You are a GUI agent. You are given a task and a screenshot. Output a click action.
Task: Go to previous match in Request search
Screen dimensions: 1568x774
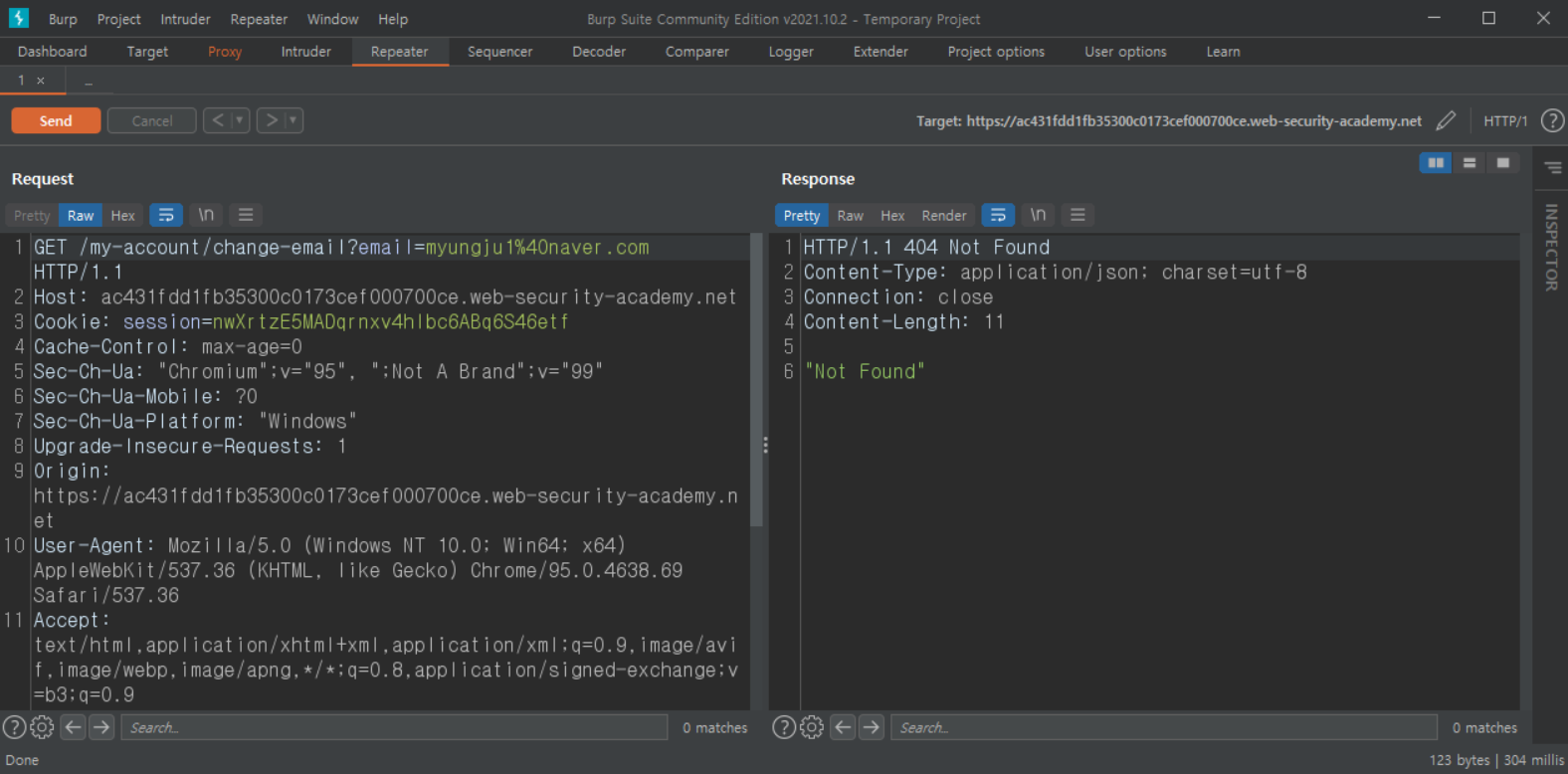click(x=73, y=727)
